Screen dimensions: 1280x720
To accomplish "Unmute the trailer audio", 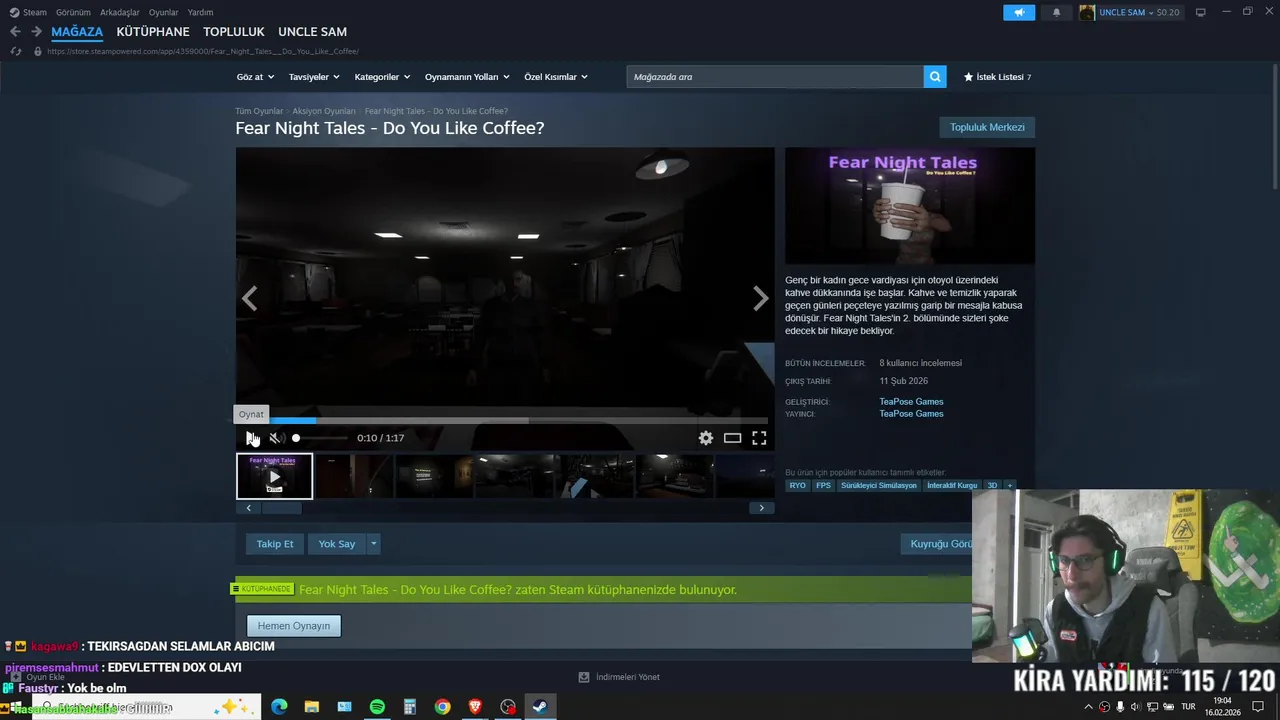I will 276,438.
